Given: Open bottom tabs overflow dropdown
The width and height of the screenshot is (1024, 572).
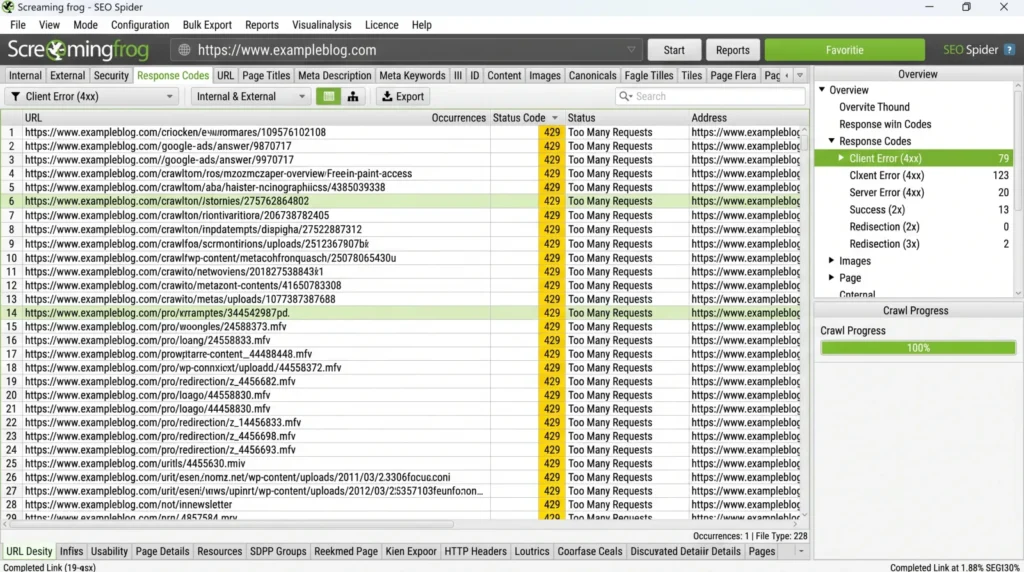Looking at the screenshot, I should [801, 551].
